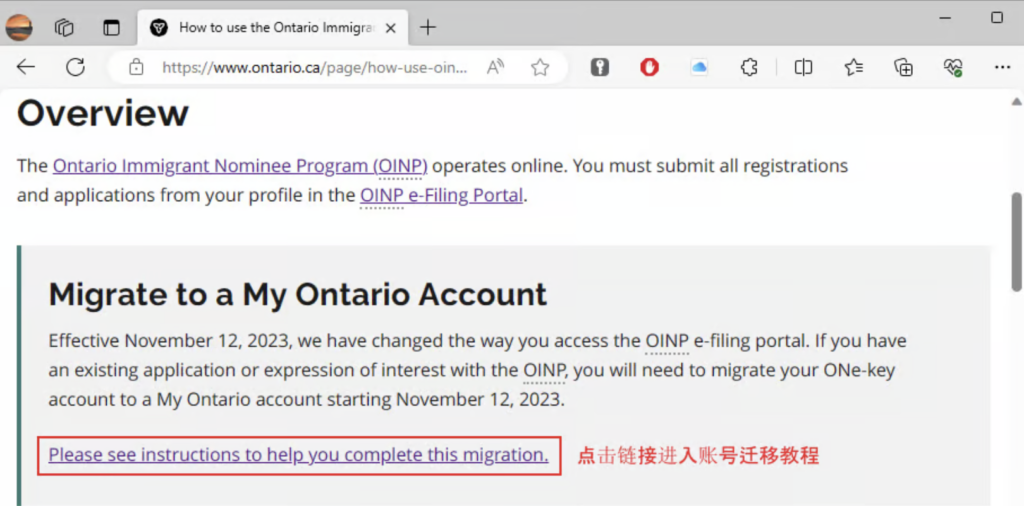The image size is (1024, 506).
Task: Click the scrollbar up arrow
Action: coord(1016,101)
